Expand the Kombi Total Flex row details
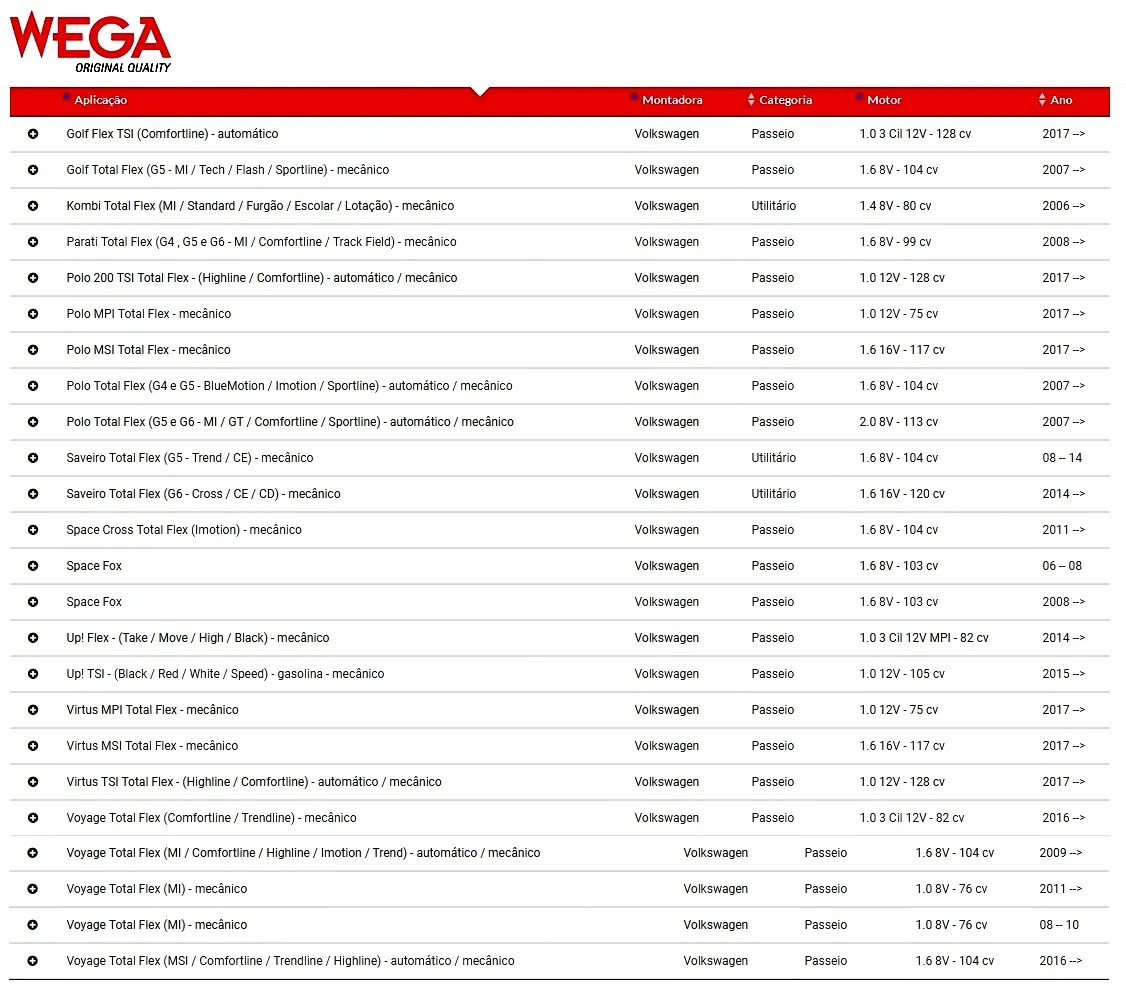Viewport: 1126px width, 993px height. coord(33,206)
